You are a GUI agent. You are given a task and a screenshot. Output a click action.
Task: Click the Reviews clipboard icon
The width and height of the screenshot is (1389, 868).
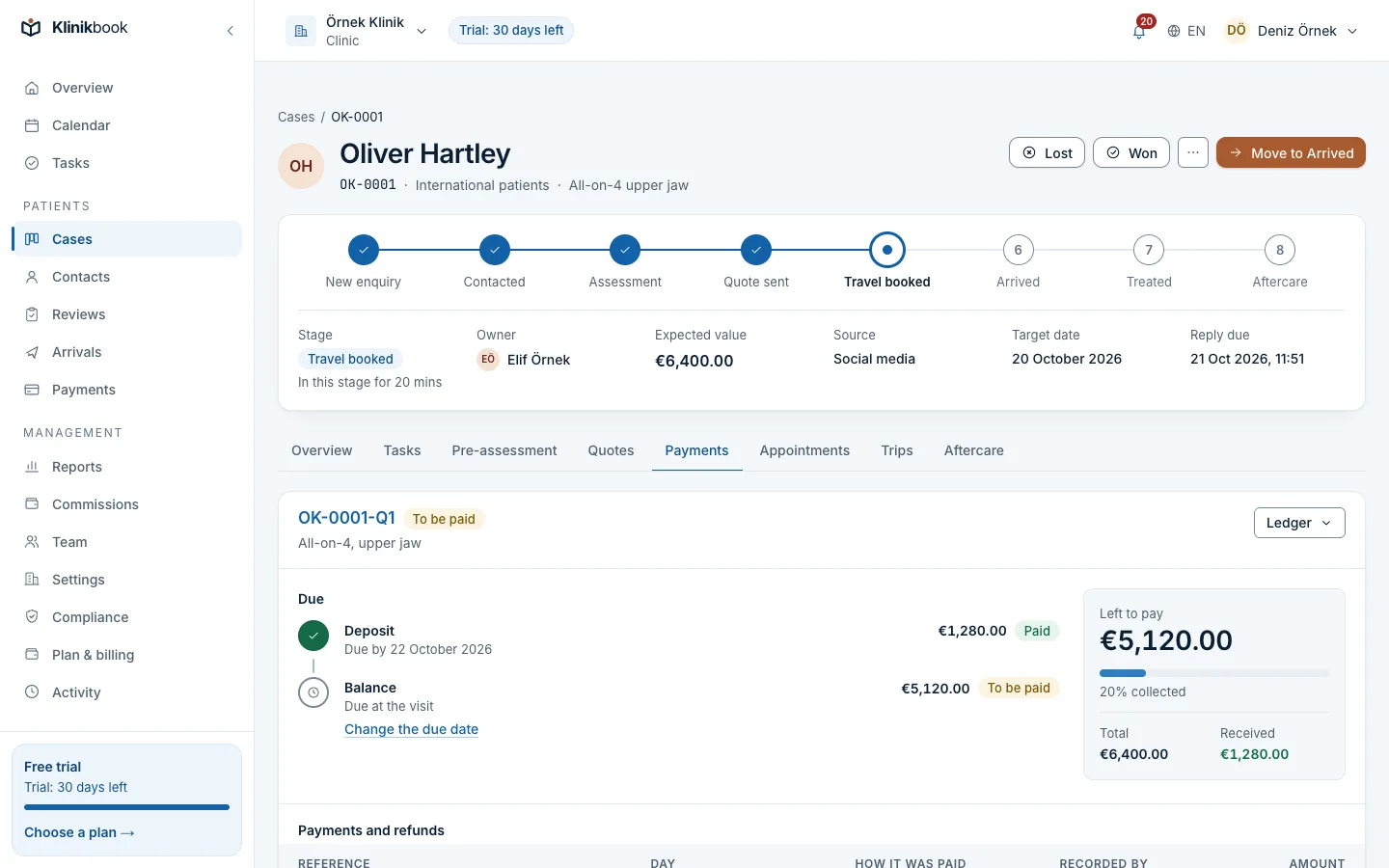tap(32, 314)
